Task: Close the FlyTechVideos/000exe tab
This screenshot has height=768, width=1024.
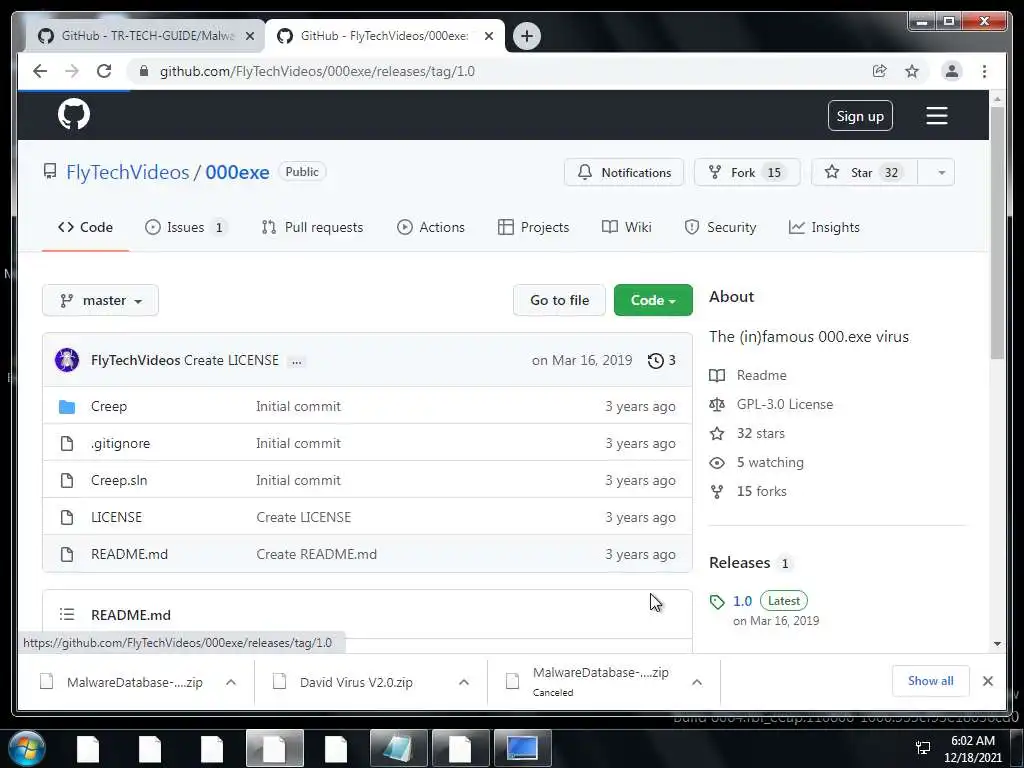Action: point(488,36)
